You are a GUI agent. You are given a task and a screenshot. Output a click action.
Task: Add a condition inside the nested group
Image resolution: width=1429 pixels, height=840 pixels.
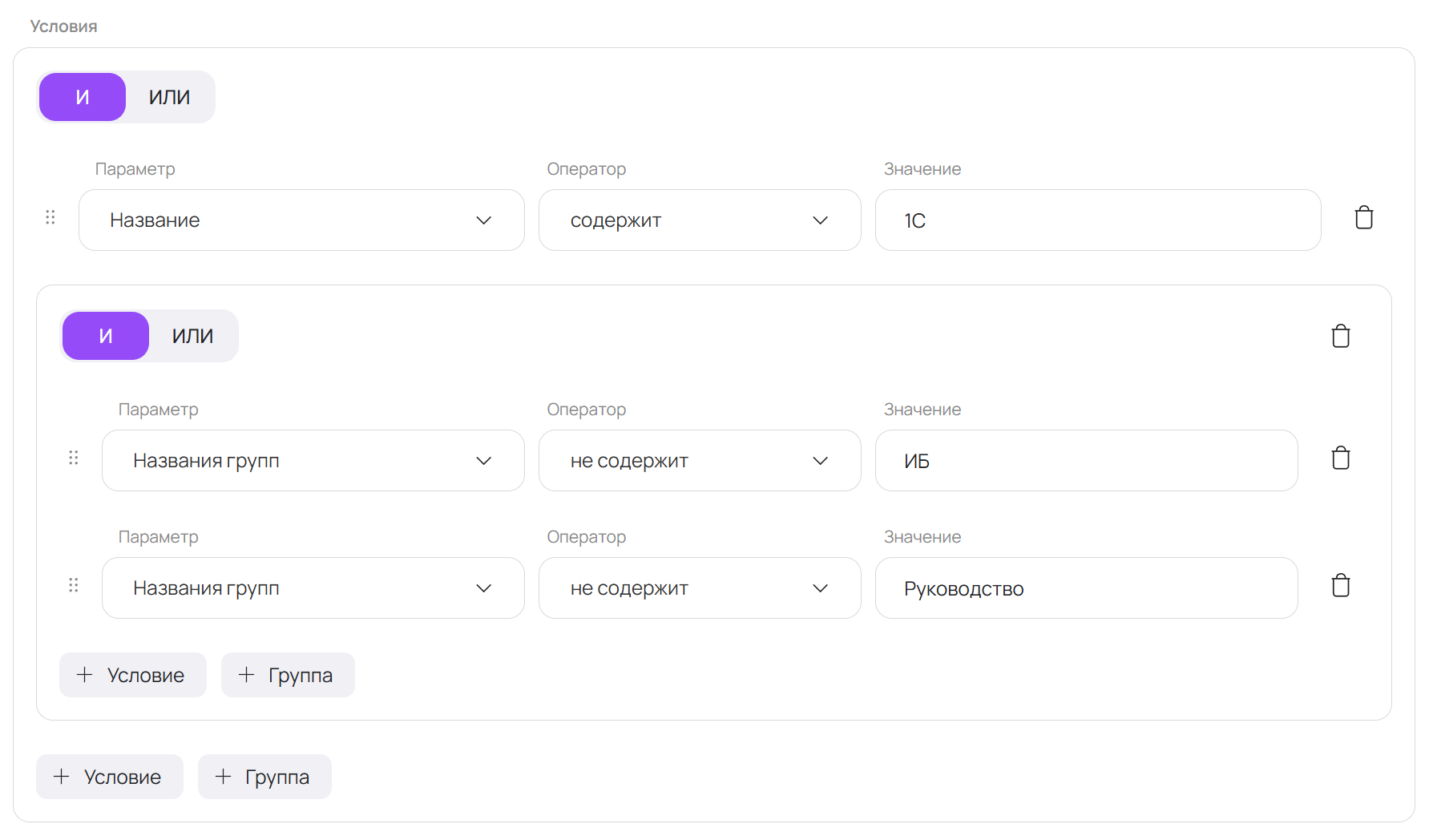tap(132, 675)
